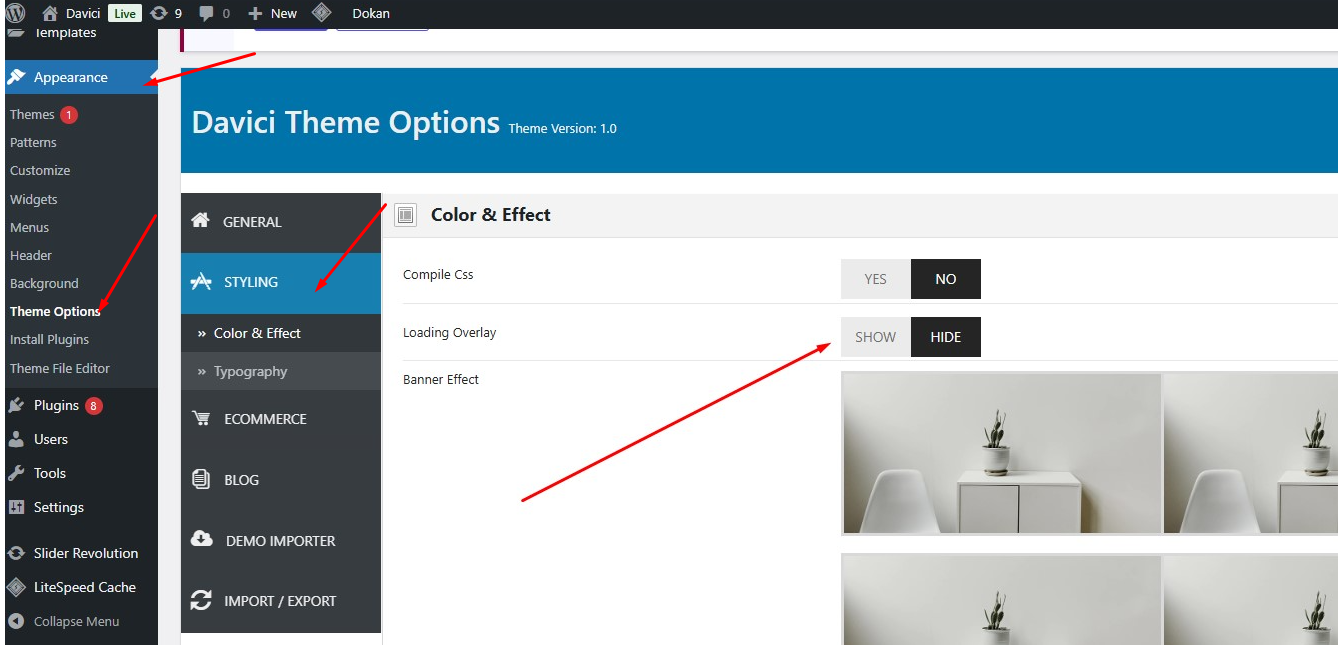
Task: Click the 'Theme Version: 1.0' text
Action: coord(563,128)
